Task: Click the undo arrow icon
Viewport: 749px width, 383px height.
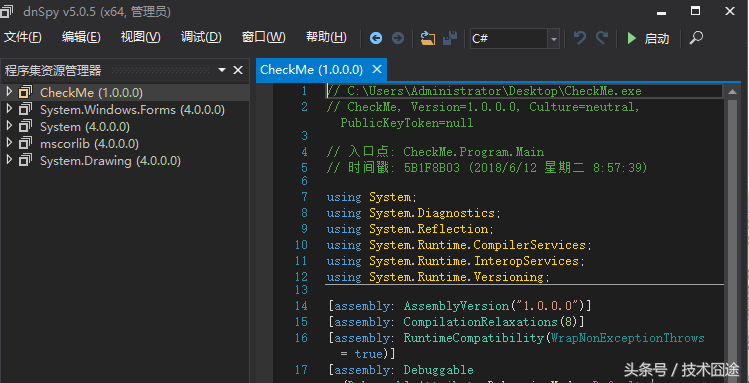Action: click(x=579, y=38)
